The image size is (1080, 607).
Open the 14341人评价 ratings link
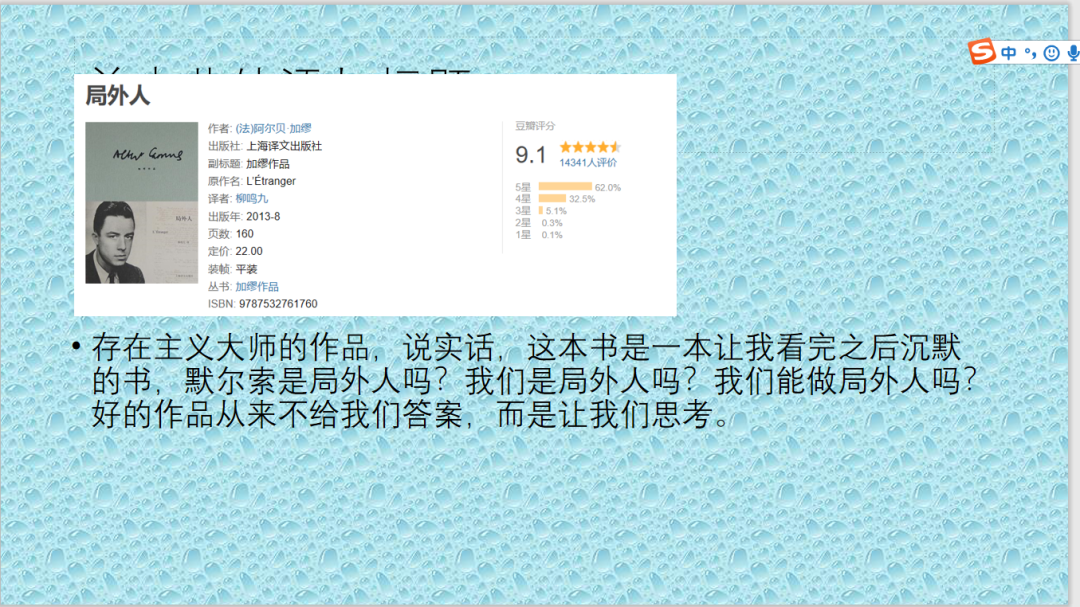pyautogui.click(x=588, y=162)
